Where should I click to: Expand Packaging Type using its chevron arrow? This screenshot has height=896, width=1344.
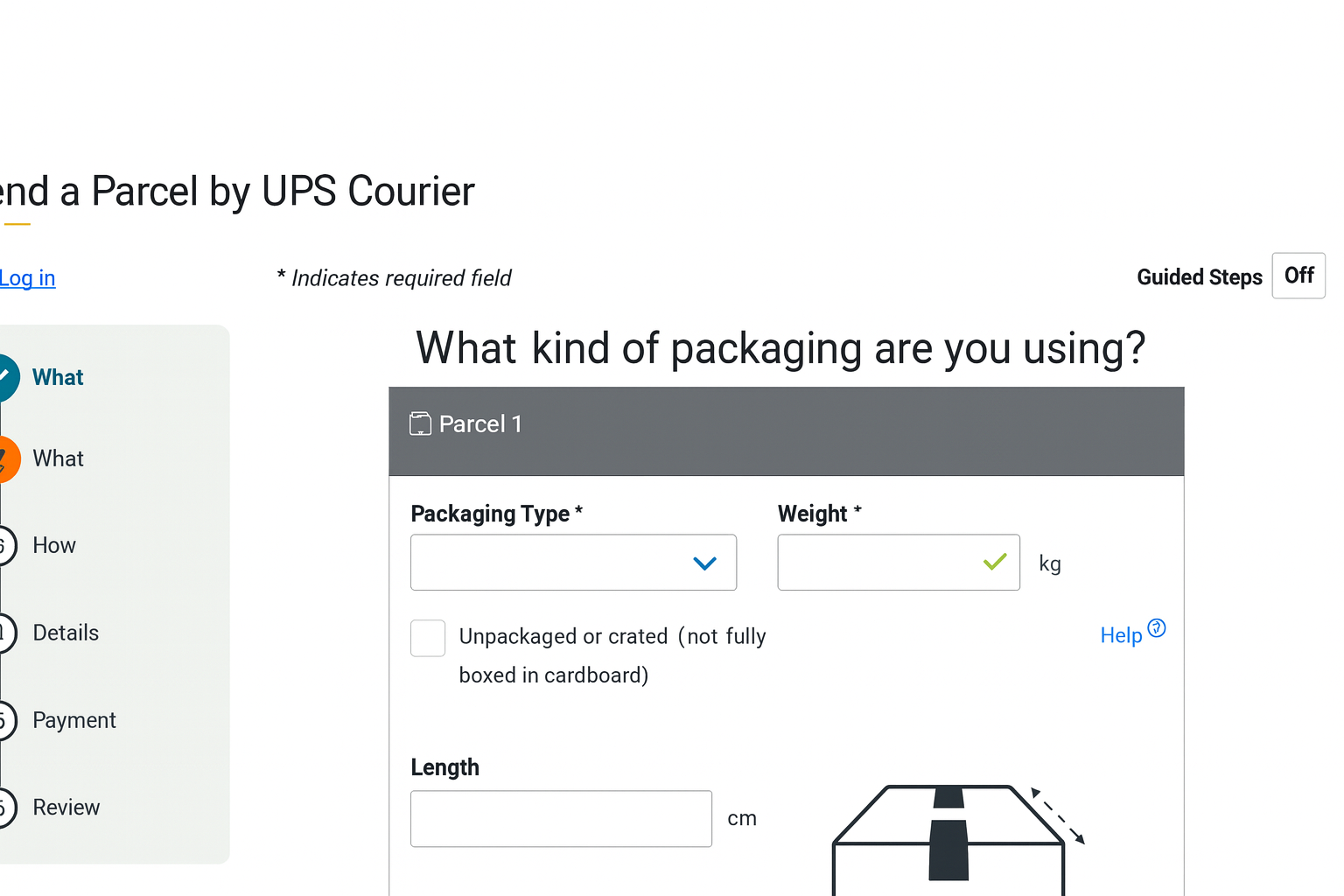704,563
